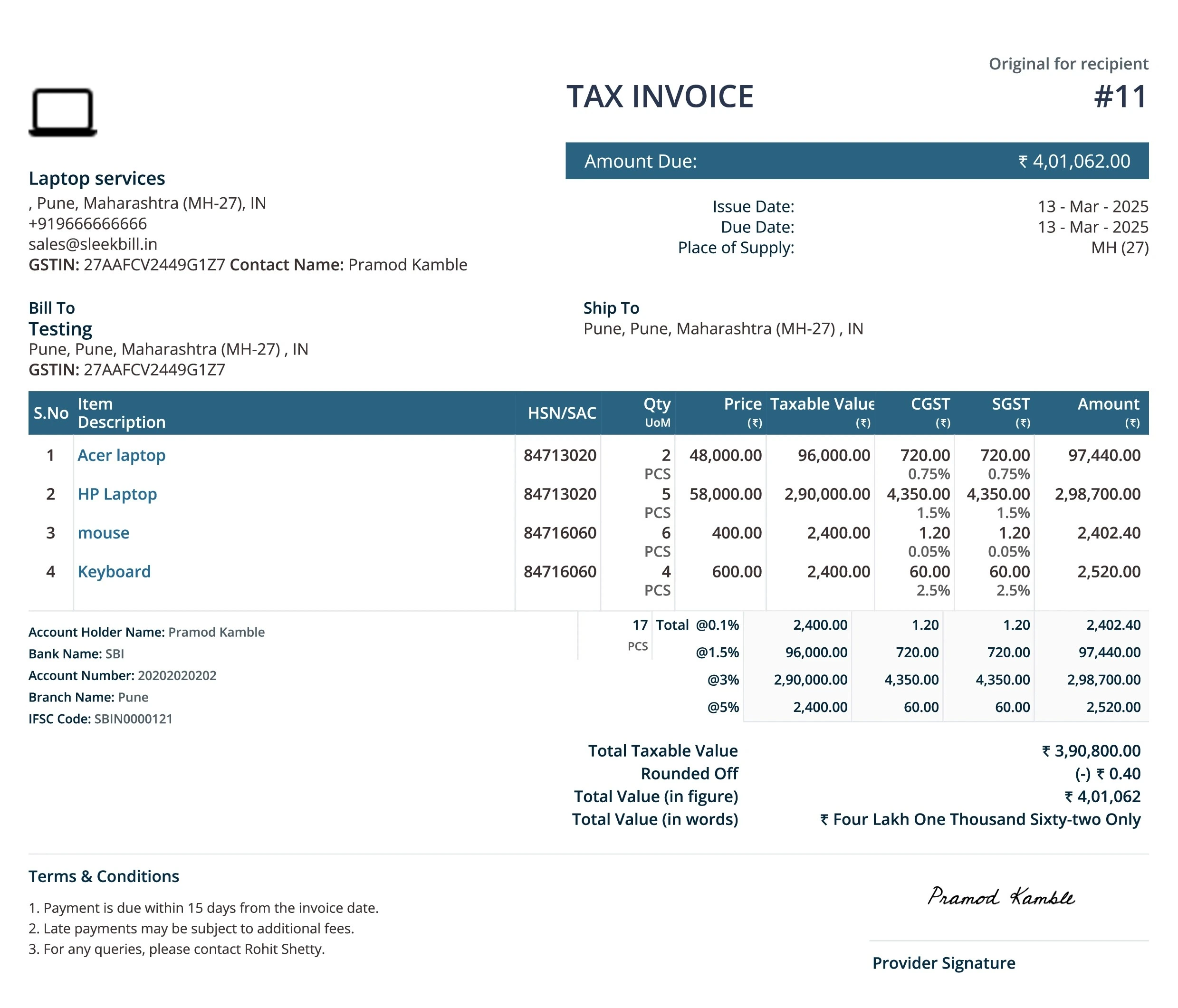Click the Keyboard price 600.00

pyautogui.click(x=737, y=571)
